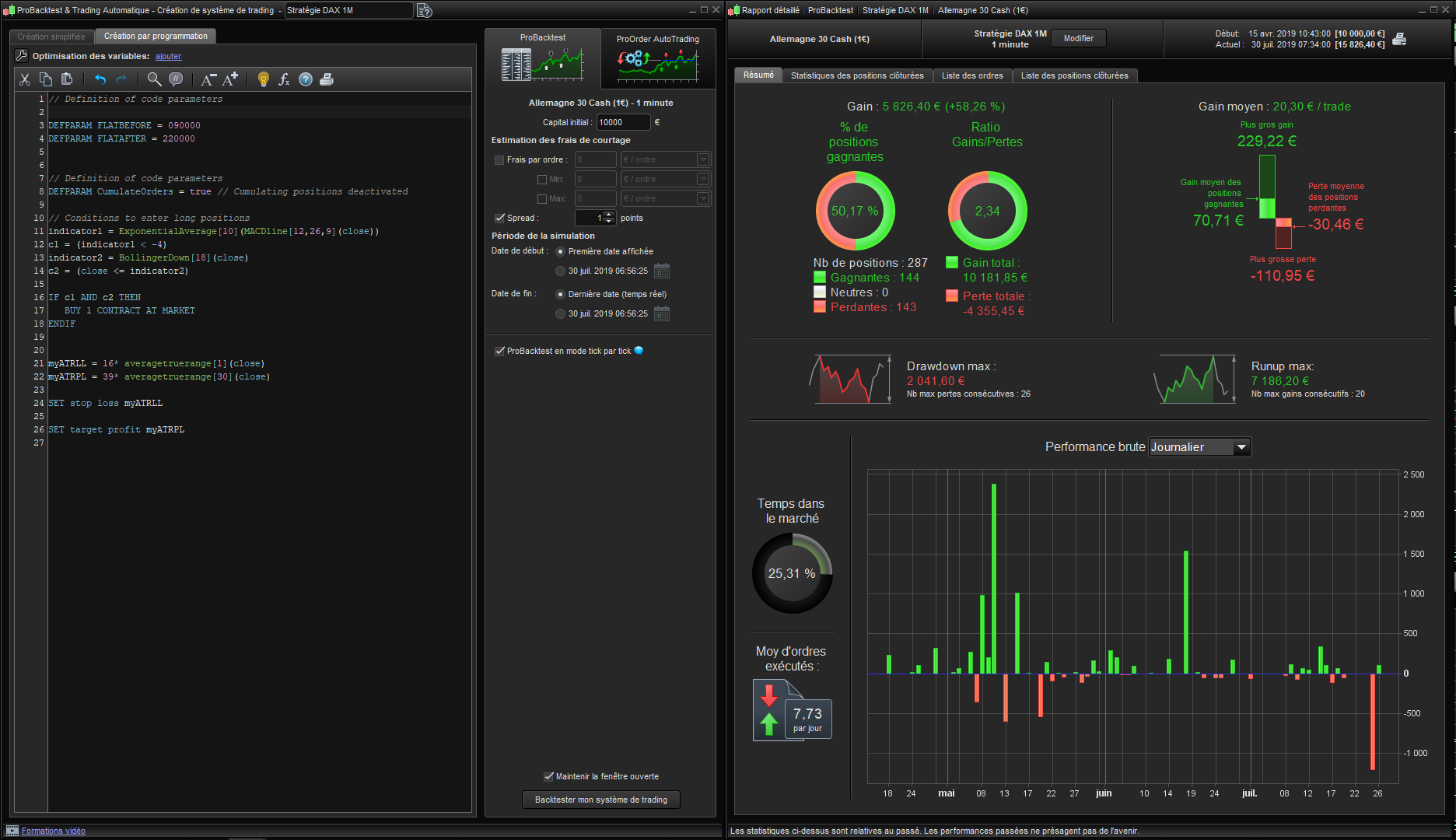Click the printer icon in report header
This screenshot has height=840, width=1456.
[x=1399, y=39]
